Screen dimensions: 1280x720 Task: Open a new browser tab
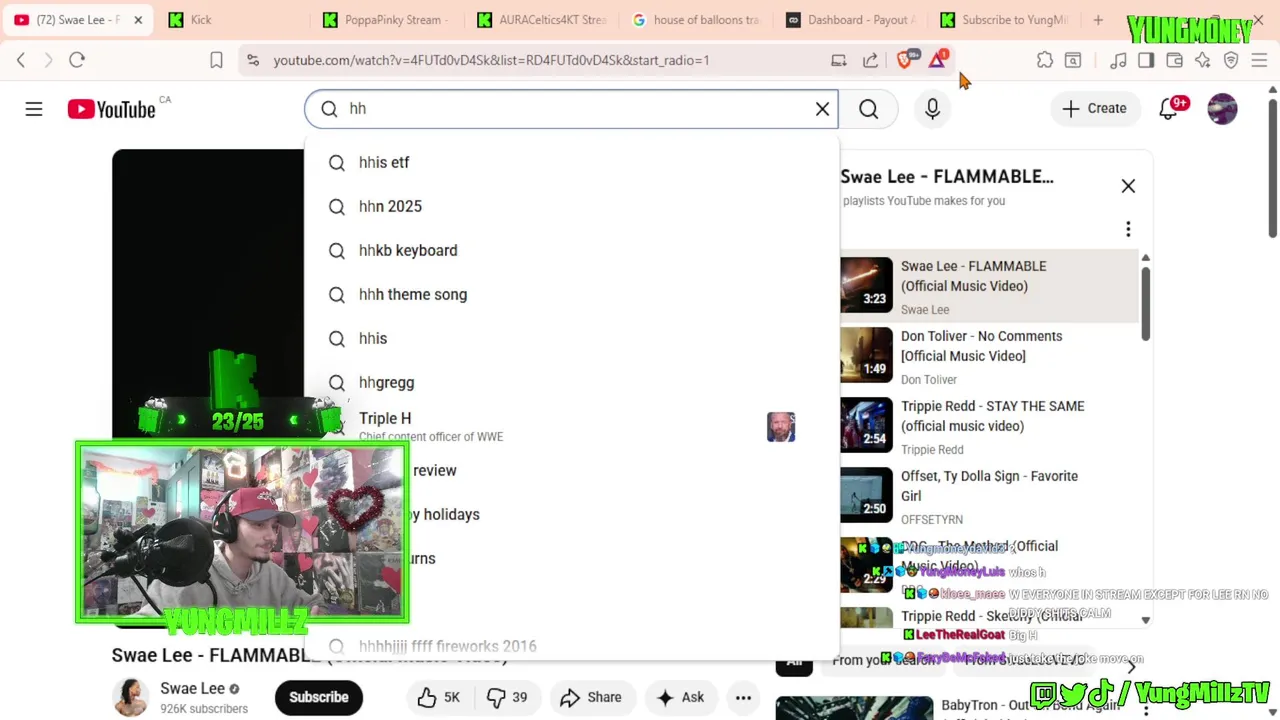tap(1098, 20)
